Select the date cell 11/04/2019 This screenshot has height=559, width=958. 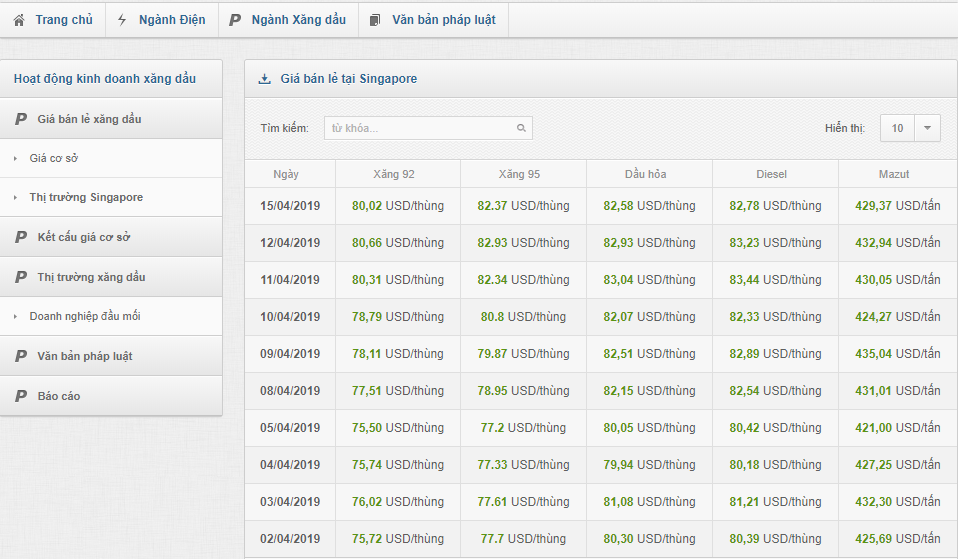click(x=290, y=280)
